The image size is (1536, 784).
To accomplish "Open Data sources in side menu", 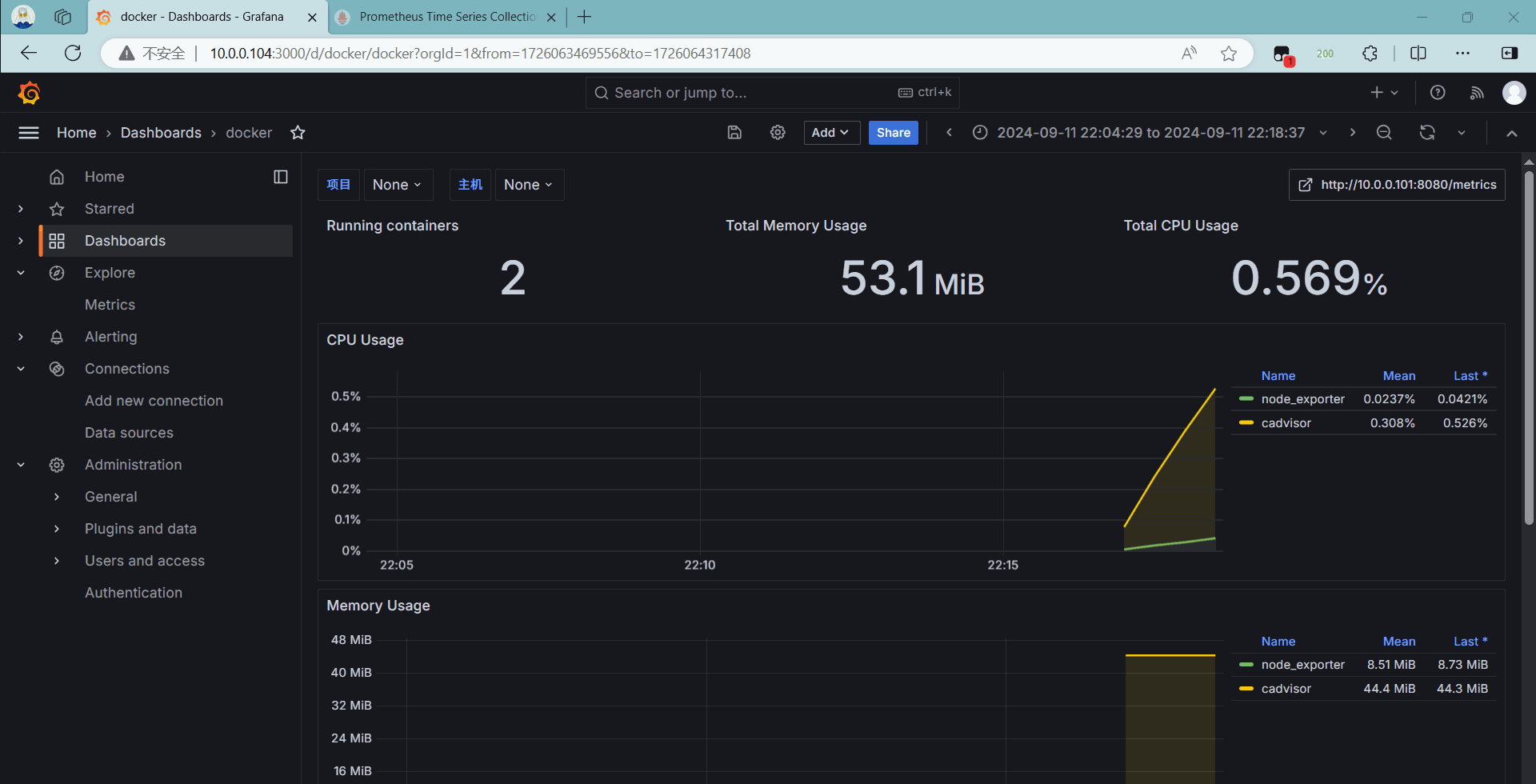I will click(x=129, y=433).
